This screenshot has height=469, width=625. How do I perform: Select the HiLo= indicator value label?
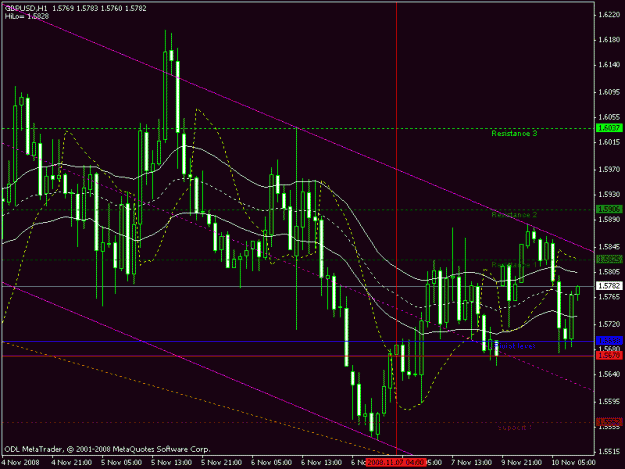pos(27,16)
